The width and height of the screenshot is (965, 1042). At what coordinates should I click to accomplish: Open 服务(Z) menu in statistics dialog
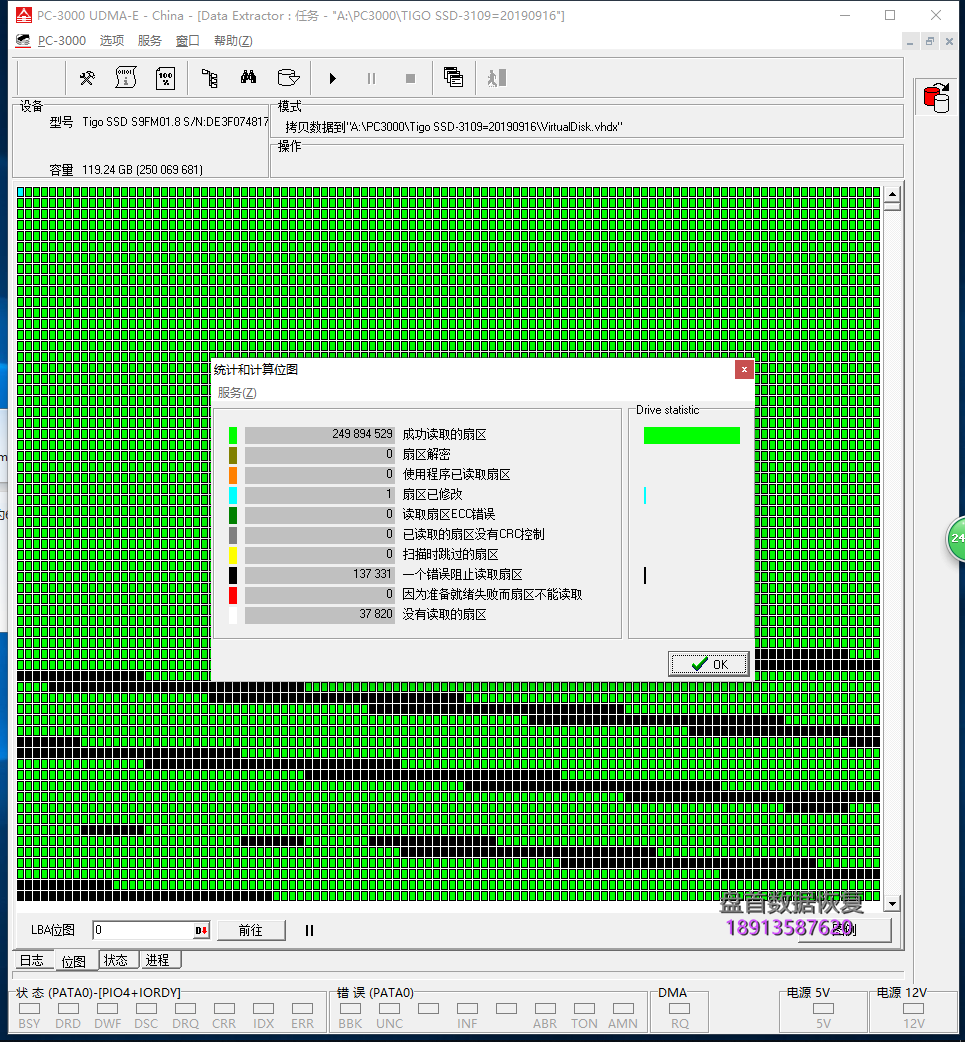237,393
